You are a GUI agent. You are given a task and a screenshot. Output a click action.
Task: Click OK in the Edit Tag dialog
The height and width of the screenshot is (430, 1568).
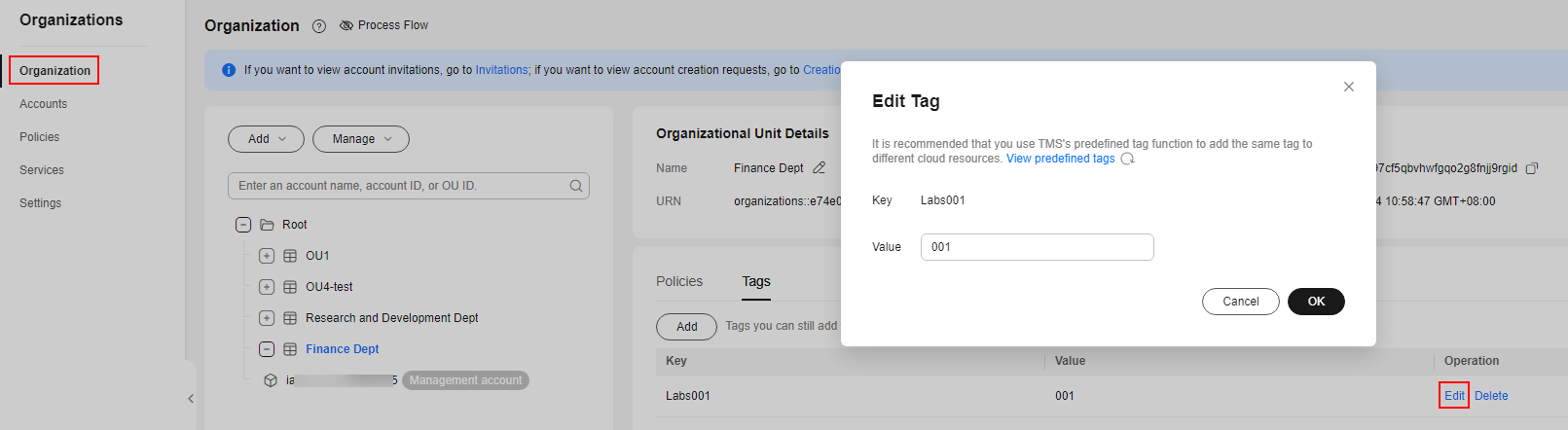pos(1316,302)
